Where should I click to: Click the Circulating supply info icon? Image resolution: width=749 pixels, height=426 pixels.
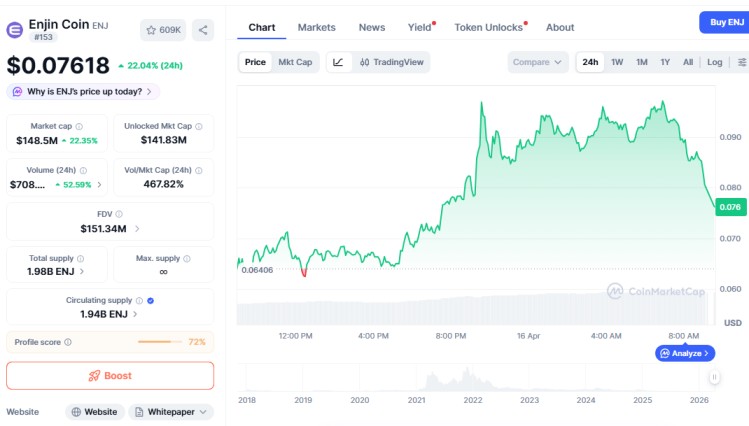tap(139, 300)
